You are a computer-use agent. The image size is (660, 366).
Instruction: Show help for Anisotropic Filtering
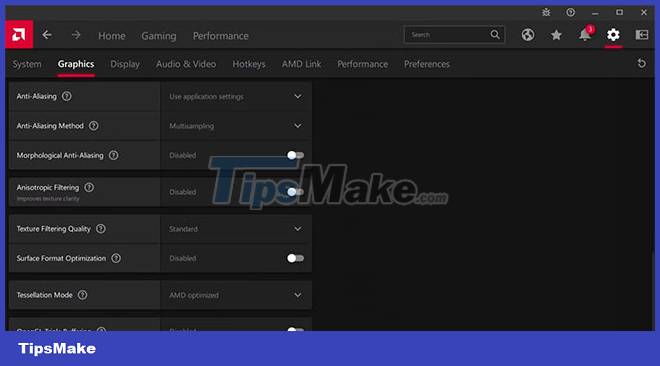[x=89, y=187]
